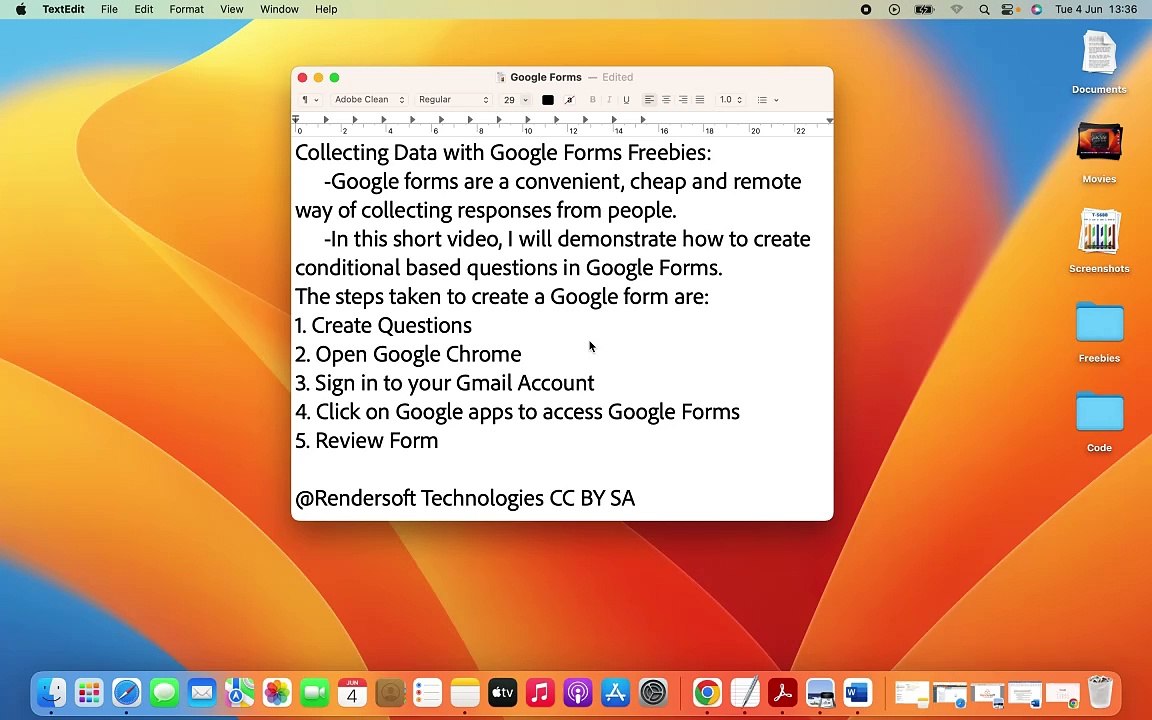Open Notes from the Dock
This screenshot has width=1152, height=720.
pyautogui.click(x=464, y=692)
